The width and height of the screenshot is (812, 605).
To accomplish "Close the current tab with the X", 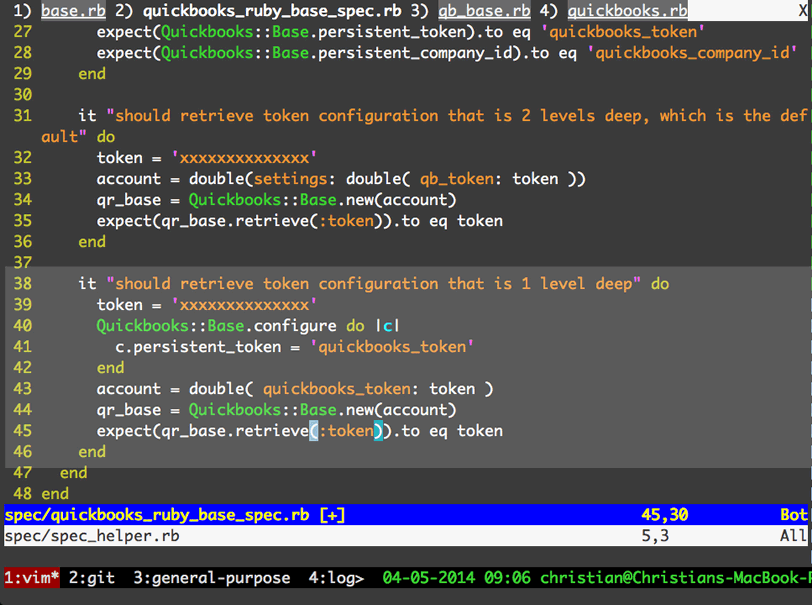I will click(803, 10).
